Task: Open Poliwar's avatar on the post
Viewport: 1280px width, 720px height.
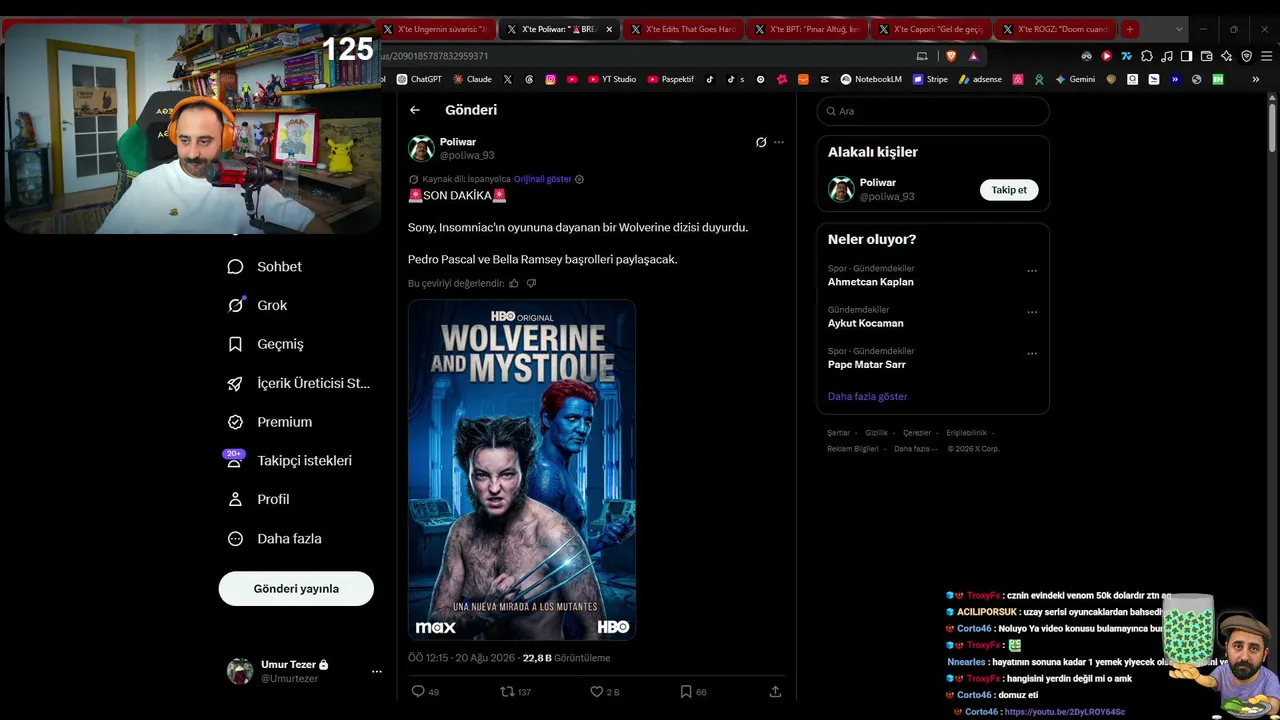Action: [421, 148]
